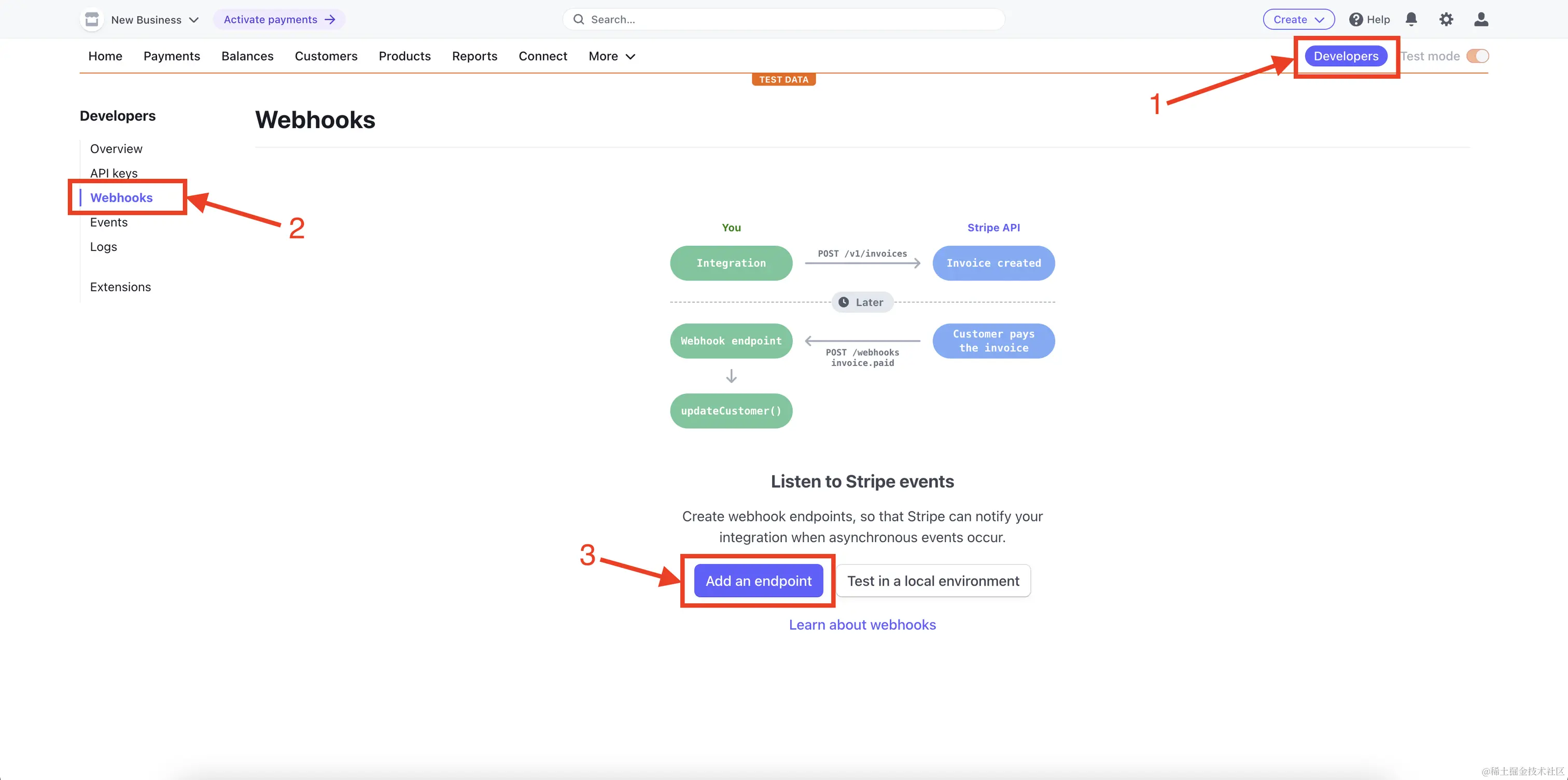1568x780 pixels.
Task: Select API keys in the sidebar
Action: coord(114,173)
